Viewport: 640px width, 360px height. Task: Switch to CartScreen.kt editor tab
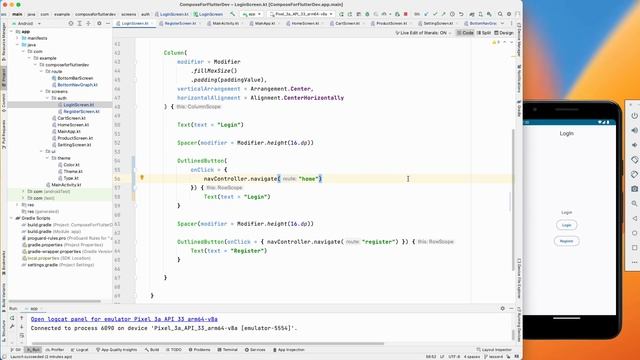coord(347,23)
